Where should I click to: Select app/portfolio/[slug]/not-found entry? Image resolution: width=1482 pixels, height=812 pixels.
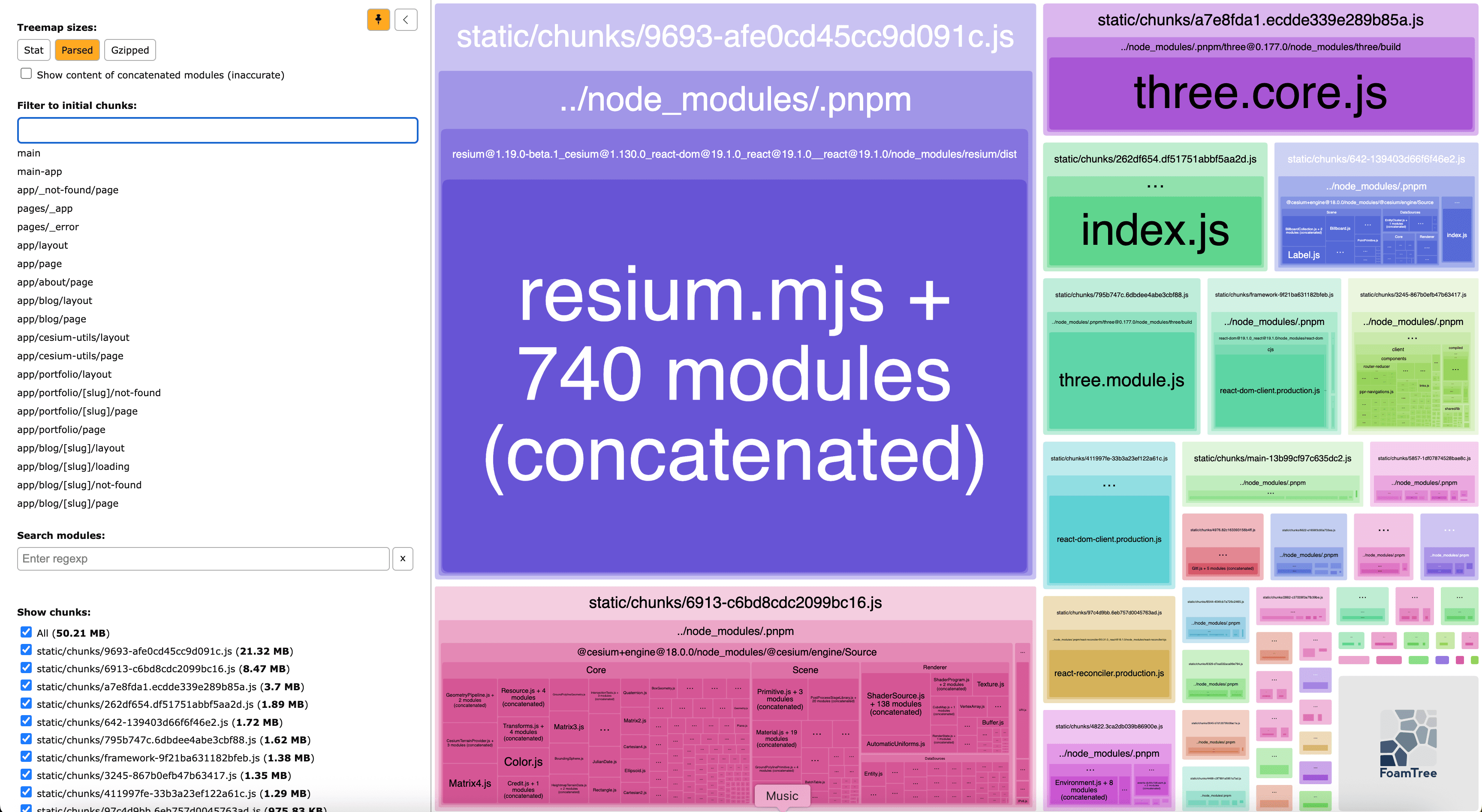pos(89,392)
